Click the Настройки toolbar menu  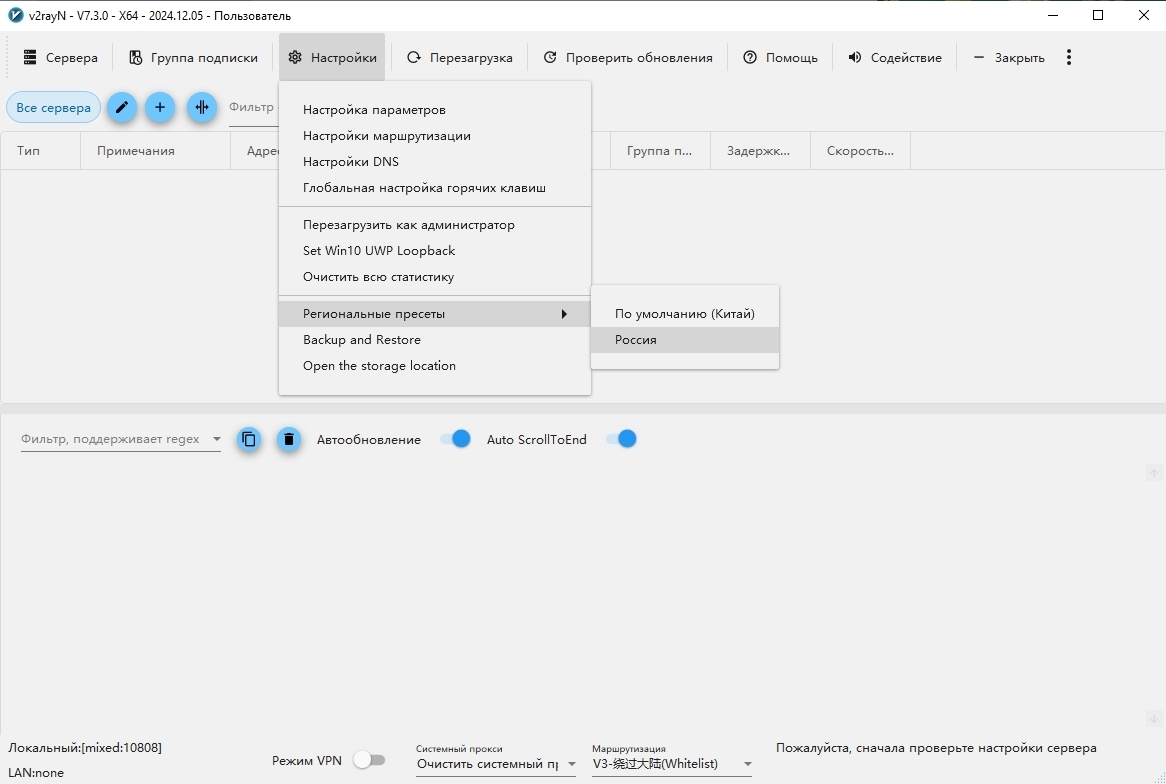[332, 57]
